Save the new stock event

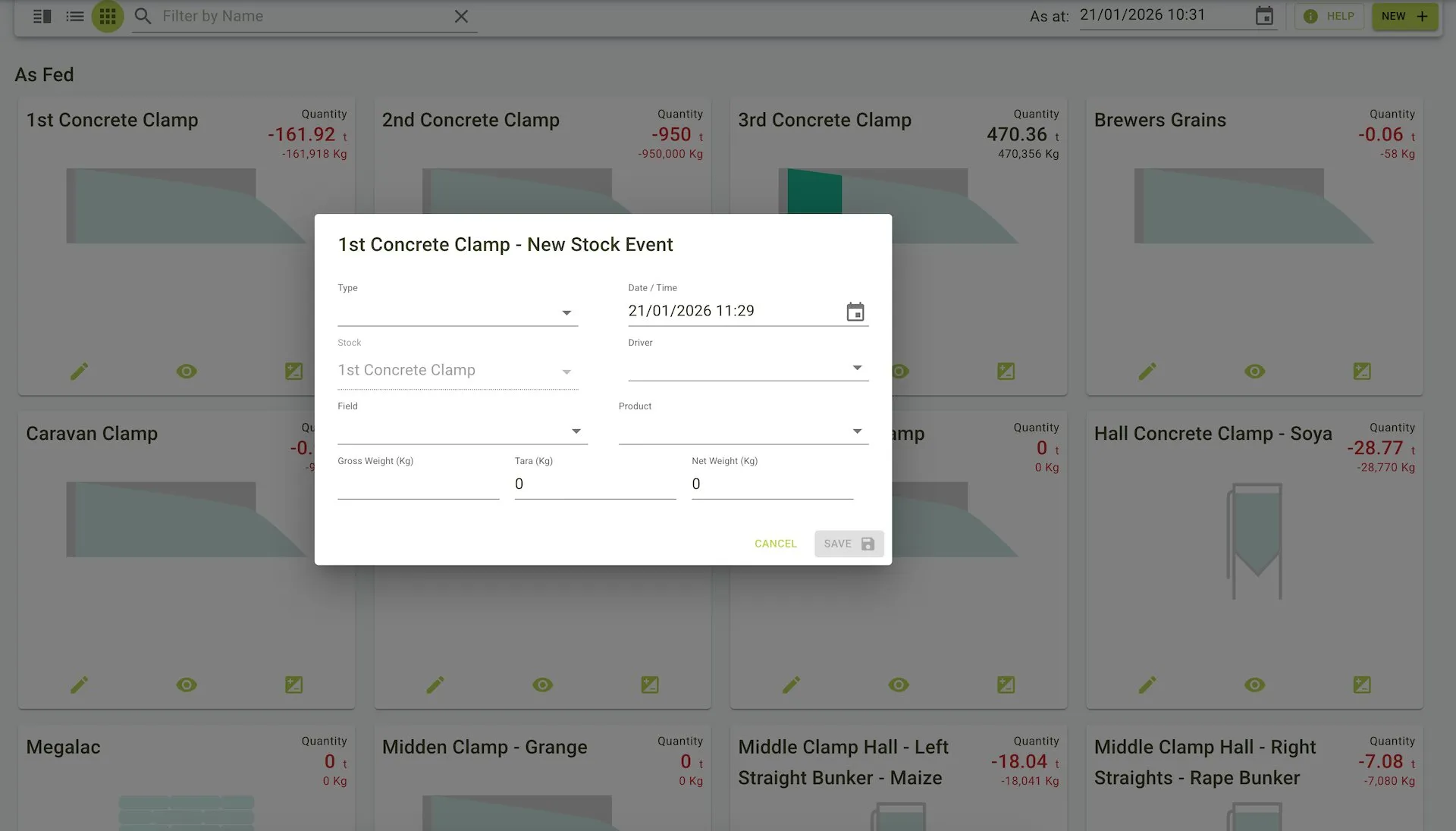(849, 544)
